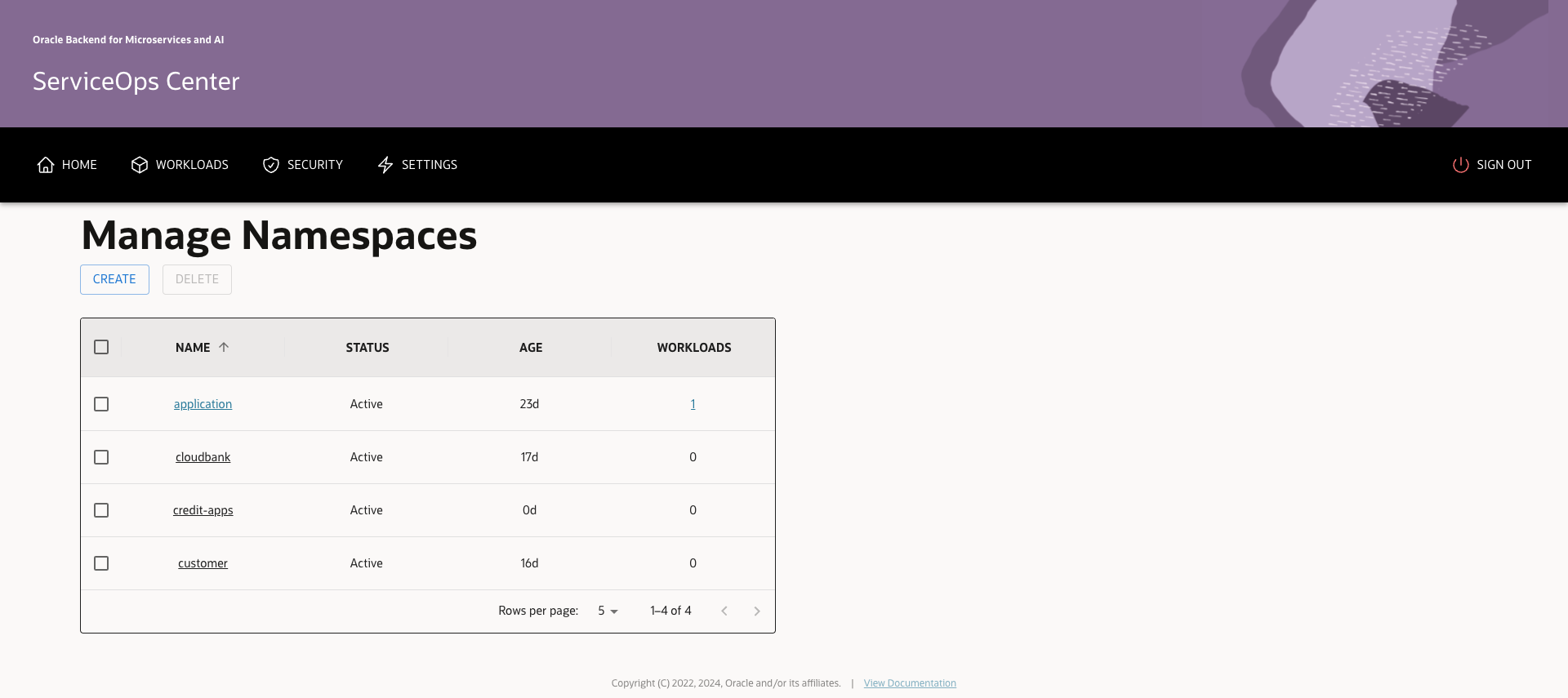This screenshot has height=698, width=1568.
Task: Check the select-all checkbox in header
Action: (101, 347)
